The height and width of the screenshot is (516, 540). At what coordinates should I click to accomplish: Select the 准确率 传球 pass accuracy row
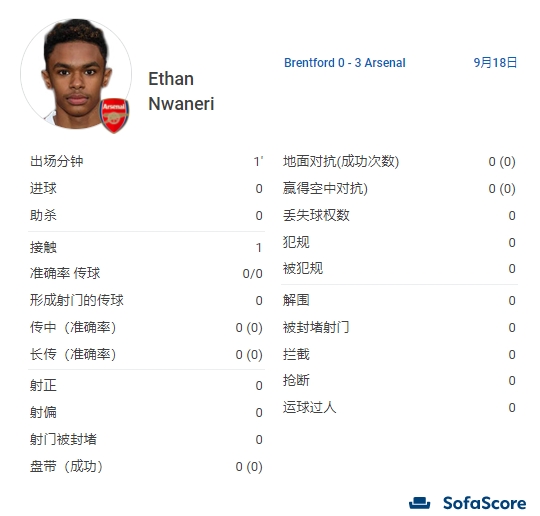pos(146,273)
